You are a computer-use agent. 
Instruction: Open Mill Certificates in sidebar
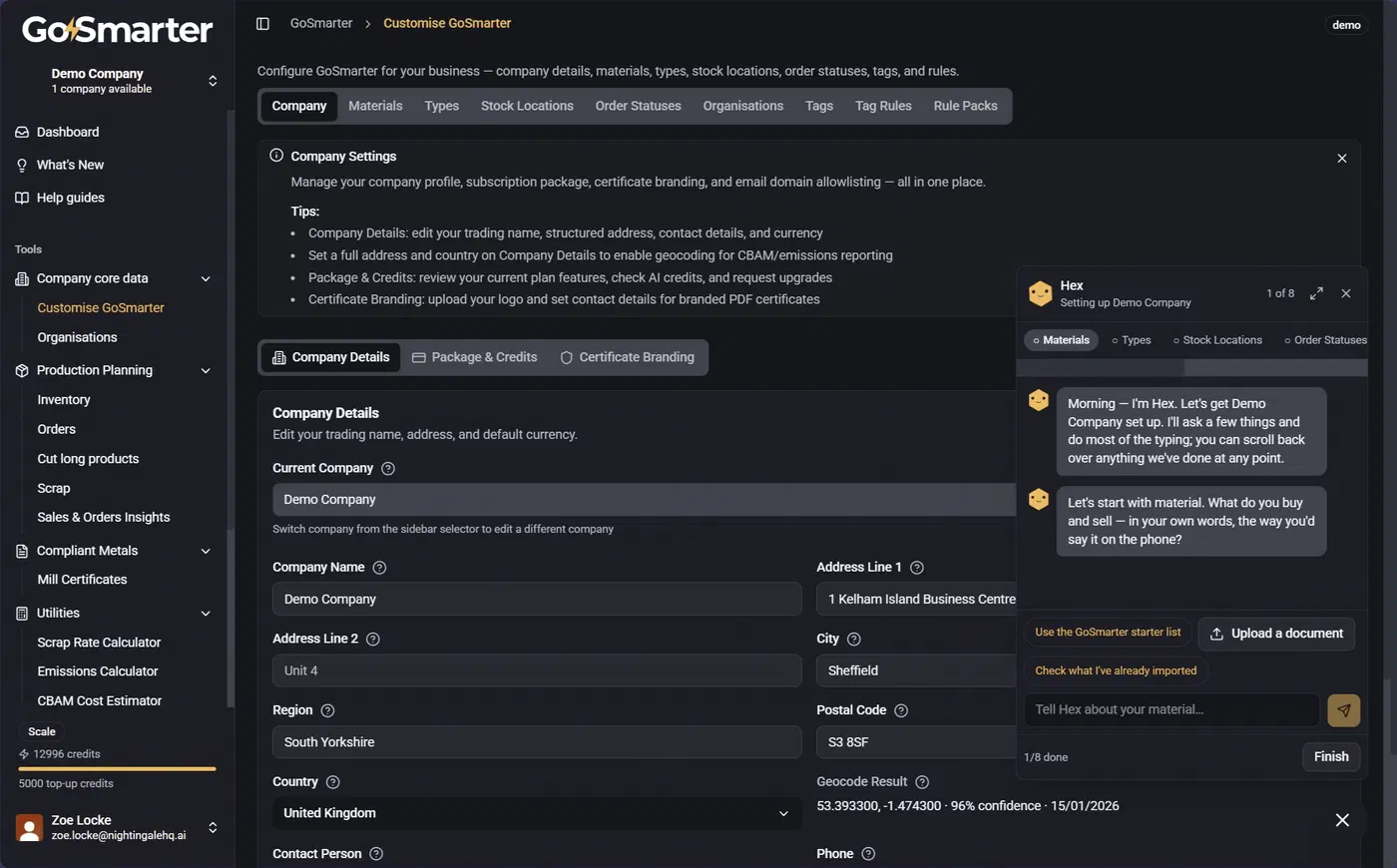82,580
